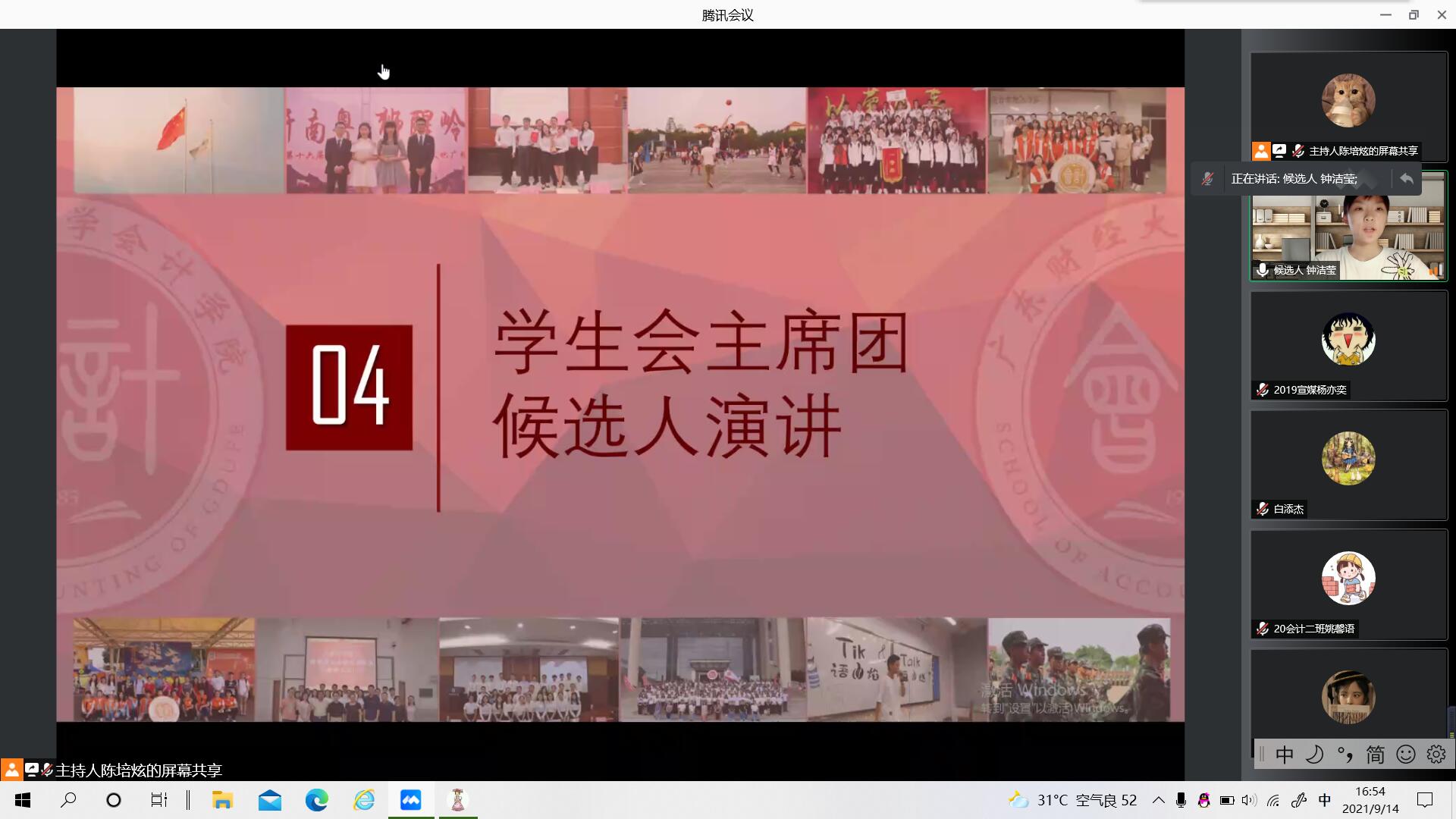
Task: Open IME emoji smiley panel
Action: (x=1406, y=754)
